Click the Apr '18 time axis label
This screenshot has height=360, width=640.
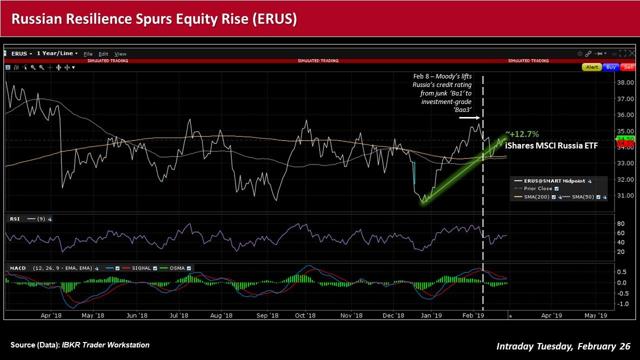(51, 316)
